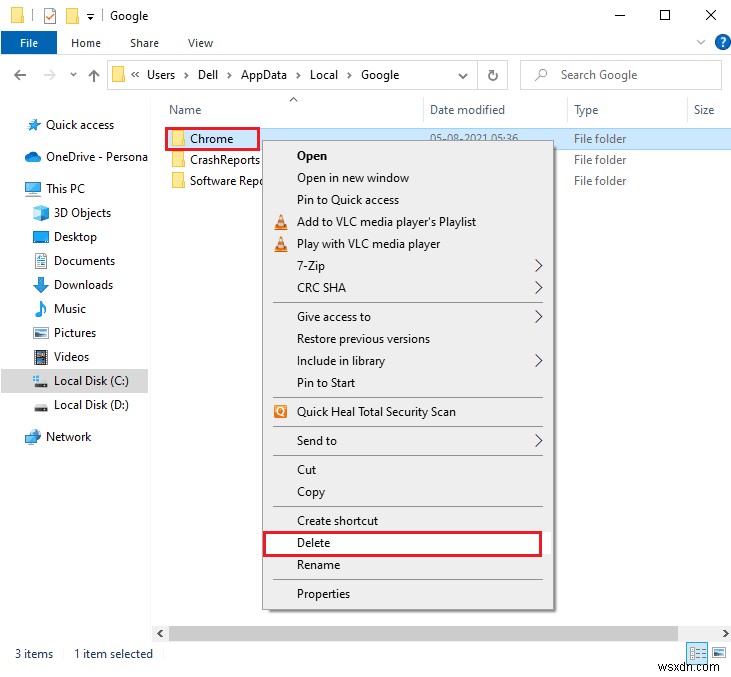The height and width of the screenshot is (677, 731).
Task: Choose Quick Heal Total Security Scan
Action: (376, 412)
